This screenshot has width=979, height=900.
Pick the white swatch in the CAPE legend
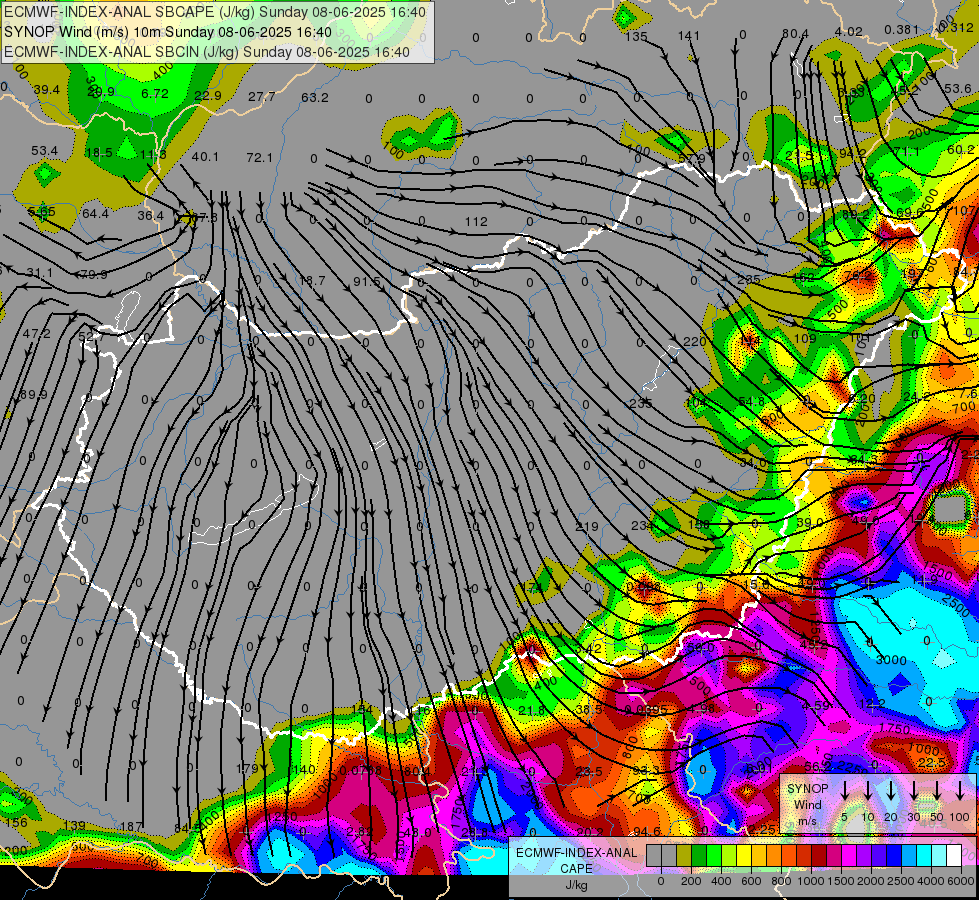[953, 856]
